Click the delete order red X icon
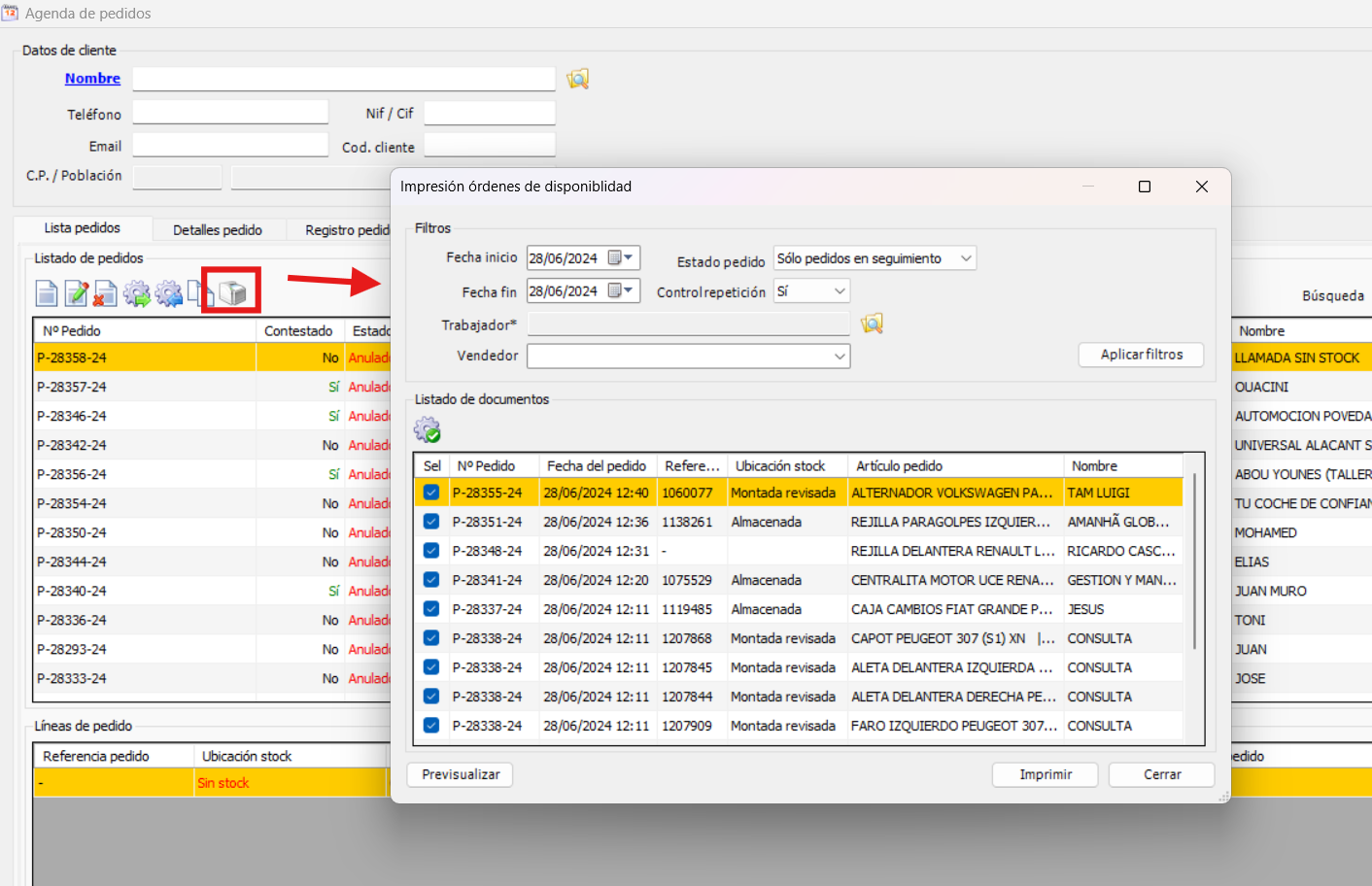1372x886 pixels. click(106, 292)
